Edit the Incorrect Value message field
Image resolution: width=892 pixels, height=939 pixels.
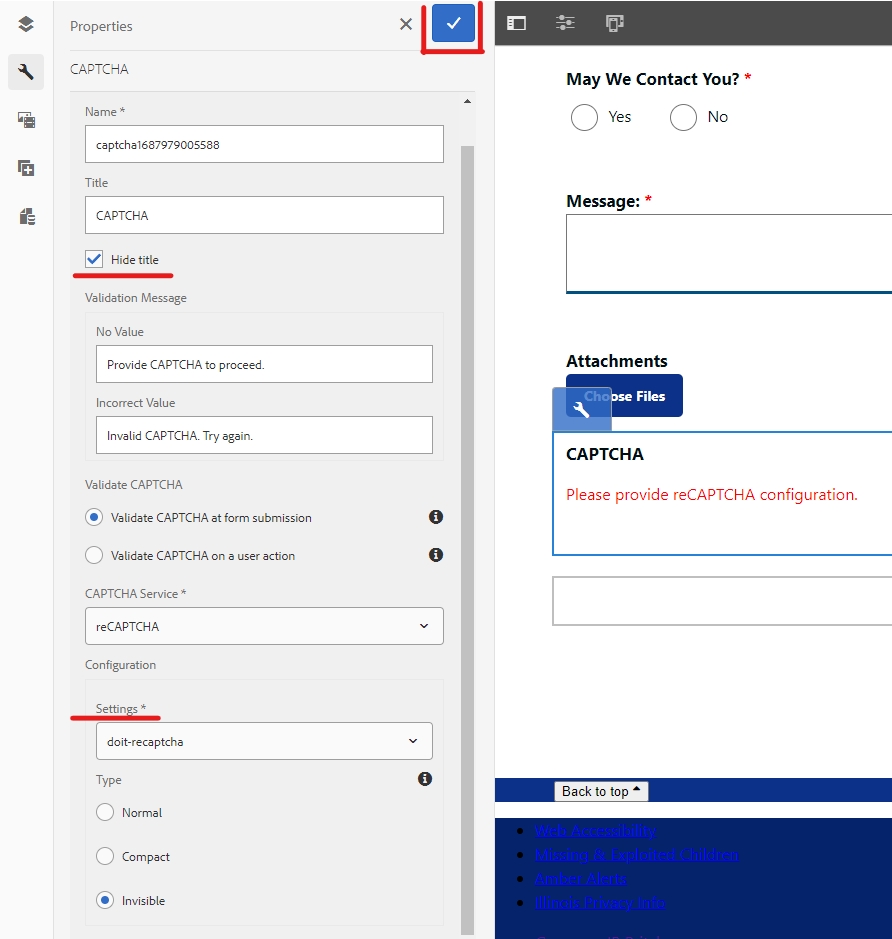tap(264, 435)
